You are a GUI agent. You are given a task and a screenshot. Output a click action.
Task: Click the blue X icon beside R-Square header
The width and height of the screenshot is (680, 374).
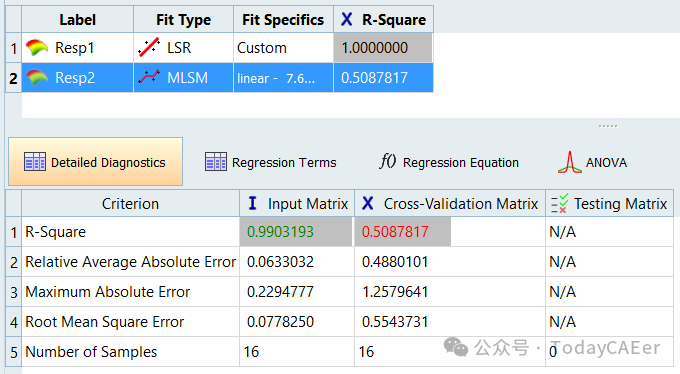click(x=347, y=20)
